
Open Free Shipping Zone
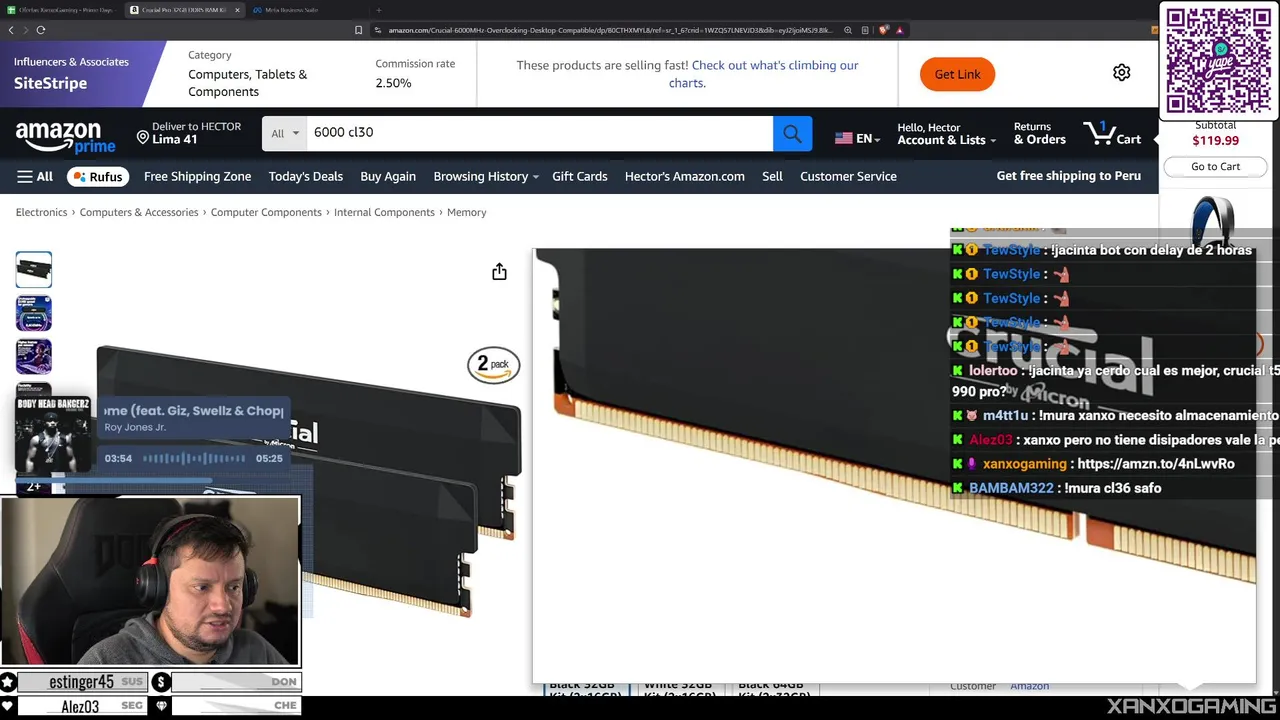(x=197, y=176)
